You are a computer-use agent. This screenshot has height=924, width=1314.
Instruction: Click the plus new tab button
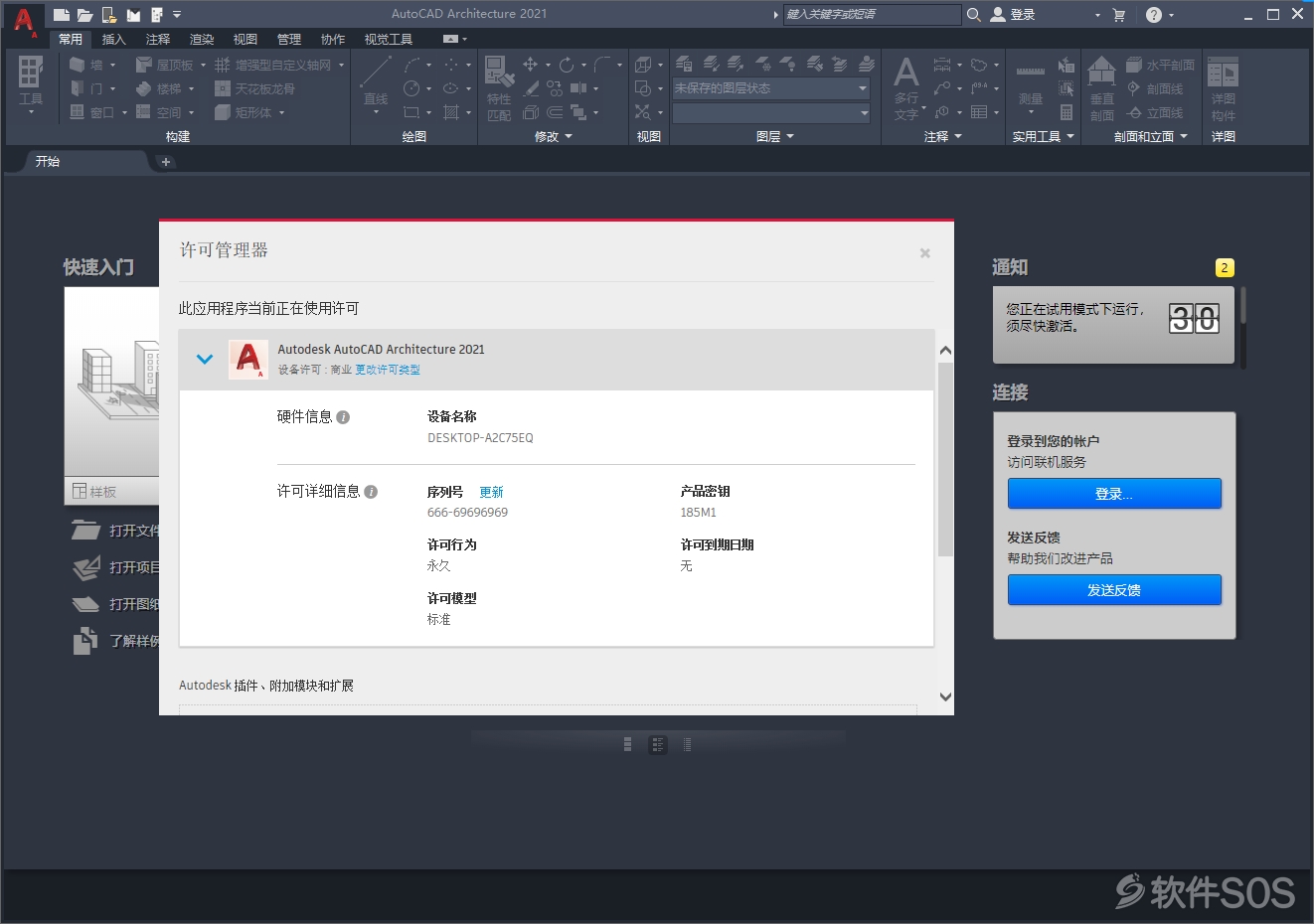[166, 161]
